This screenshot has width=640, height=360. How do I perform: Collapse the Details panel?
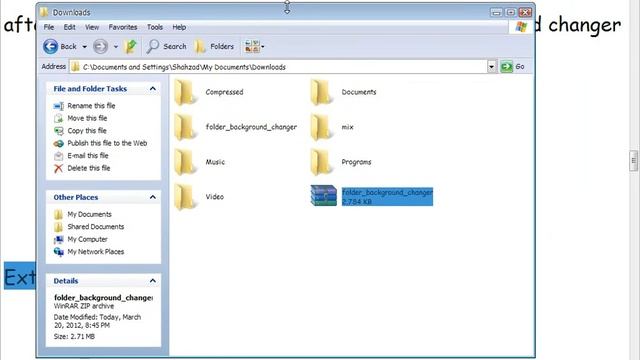[x=153, y=281]
